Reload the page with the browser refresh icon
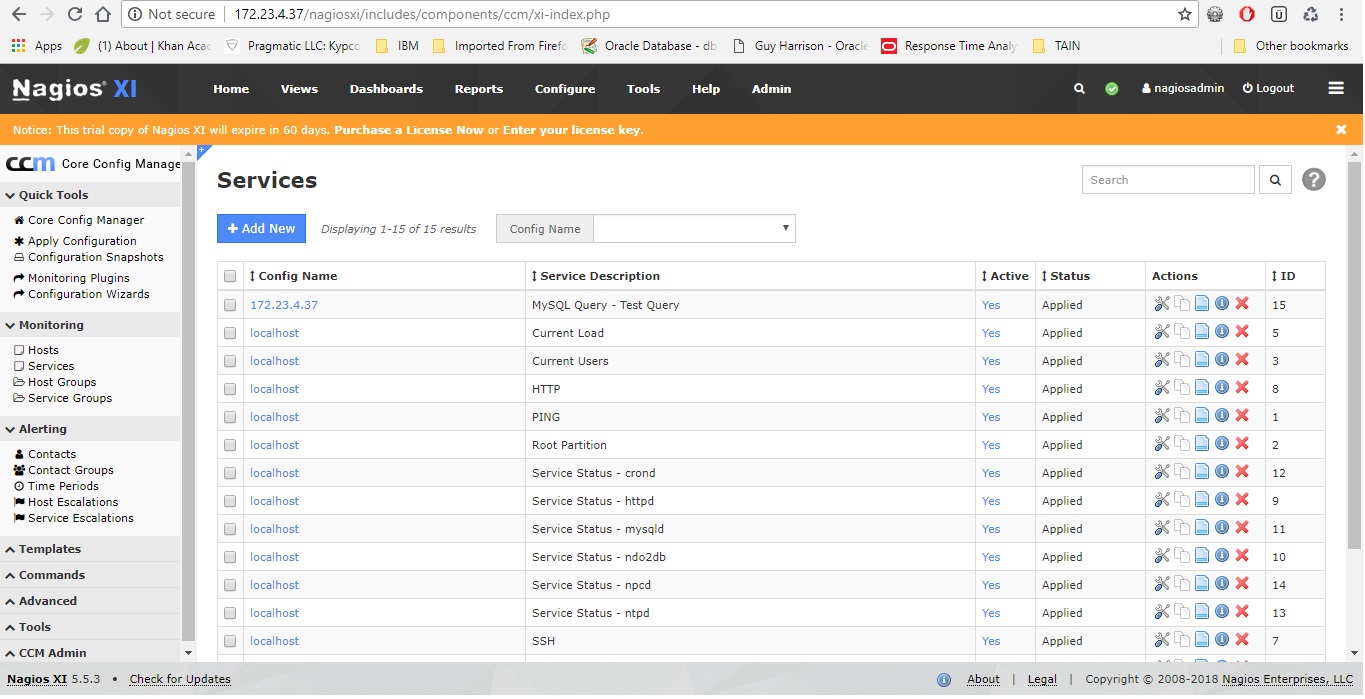Screen dimensions: 1365x699 (75, 14)
